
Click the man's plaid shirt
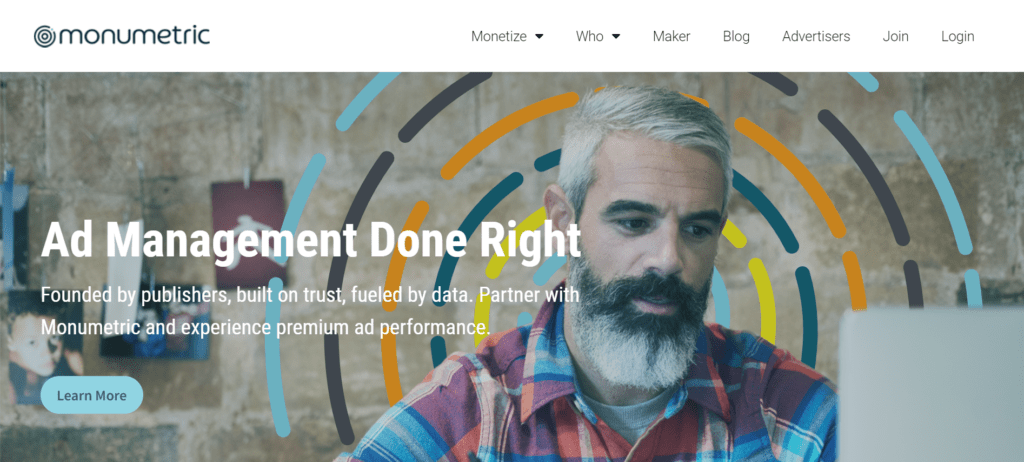[x=588, y=405]
